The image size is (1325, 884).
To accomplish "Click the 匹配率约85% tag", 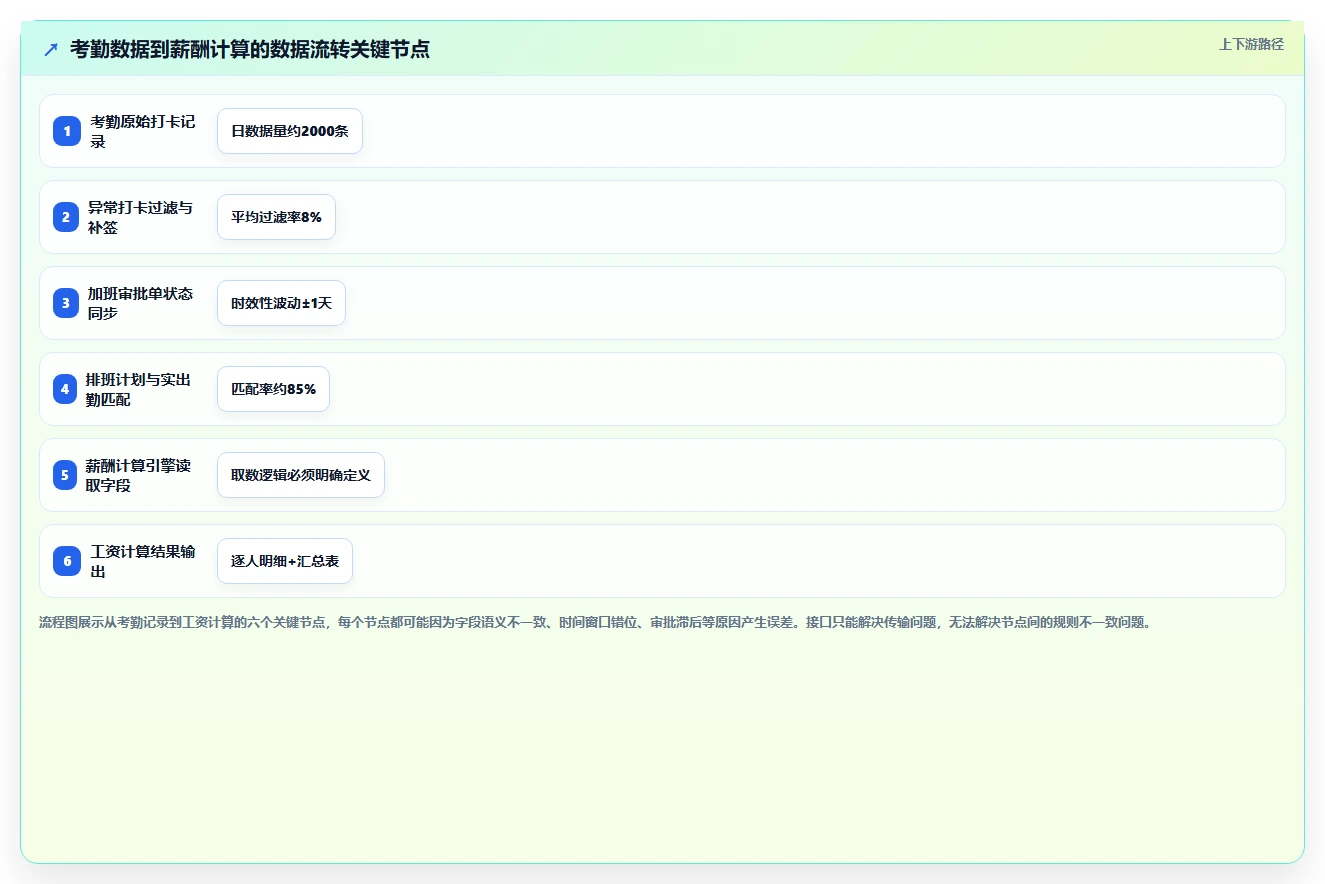I will click(273, 389).
